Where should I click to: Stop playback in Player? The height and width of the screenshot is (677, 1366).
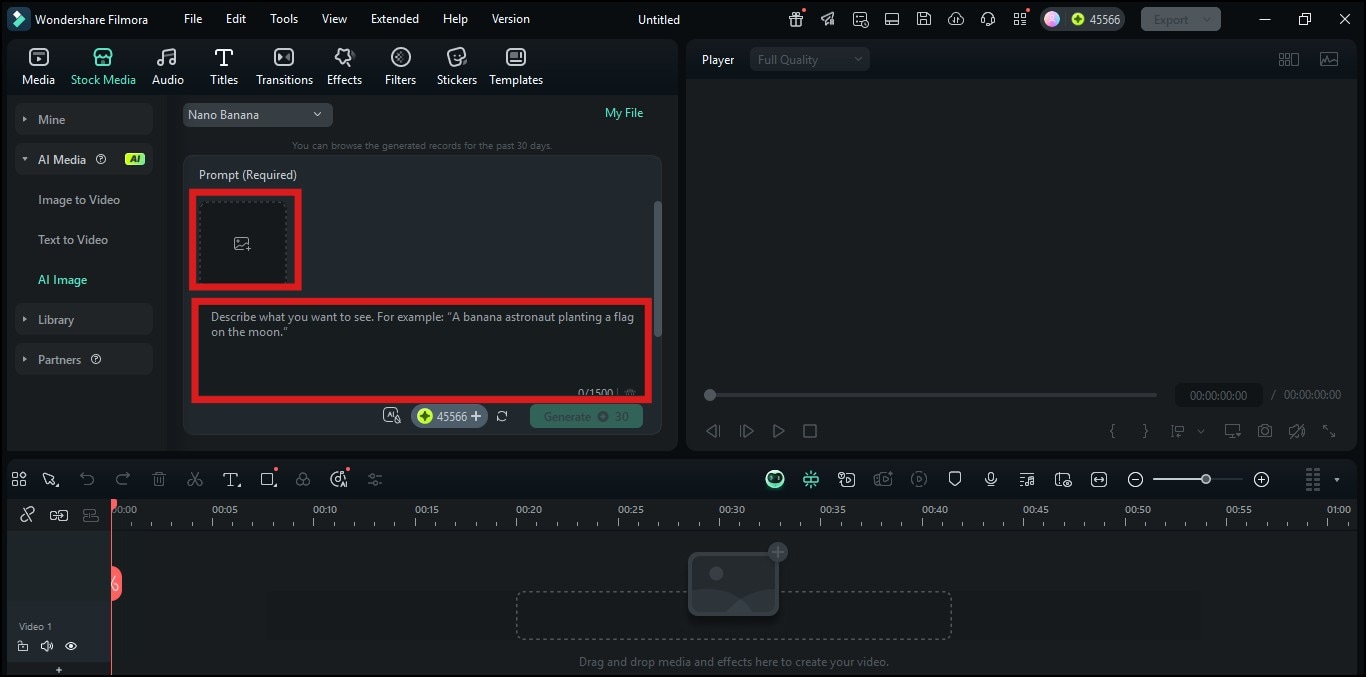[x=810, y=431]
